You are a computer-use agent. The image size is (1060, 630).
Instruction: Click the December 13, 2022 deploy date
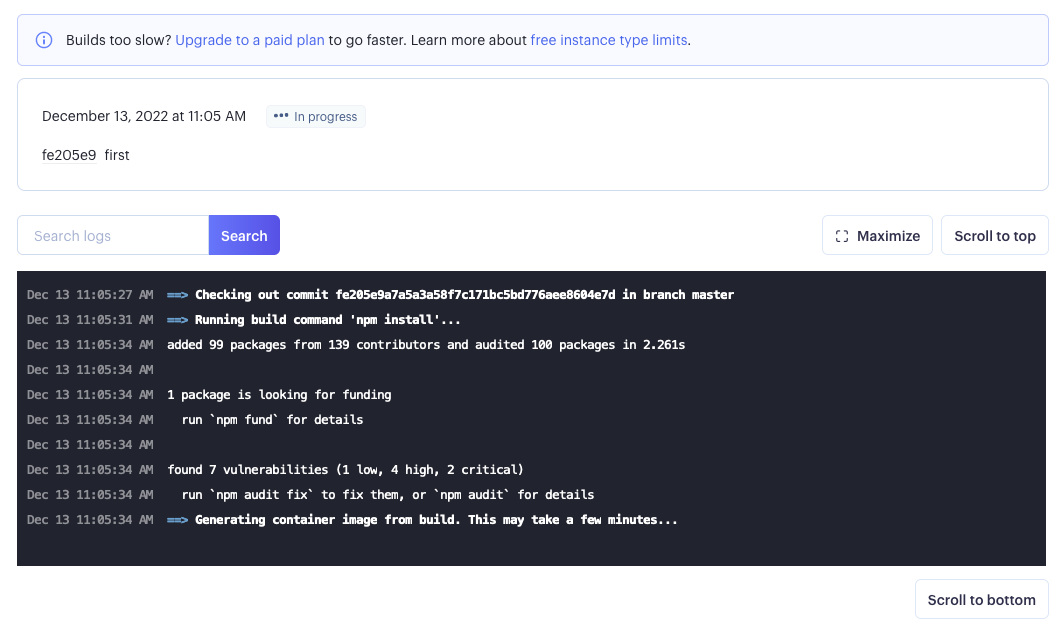pos(144,116)
